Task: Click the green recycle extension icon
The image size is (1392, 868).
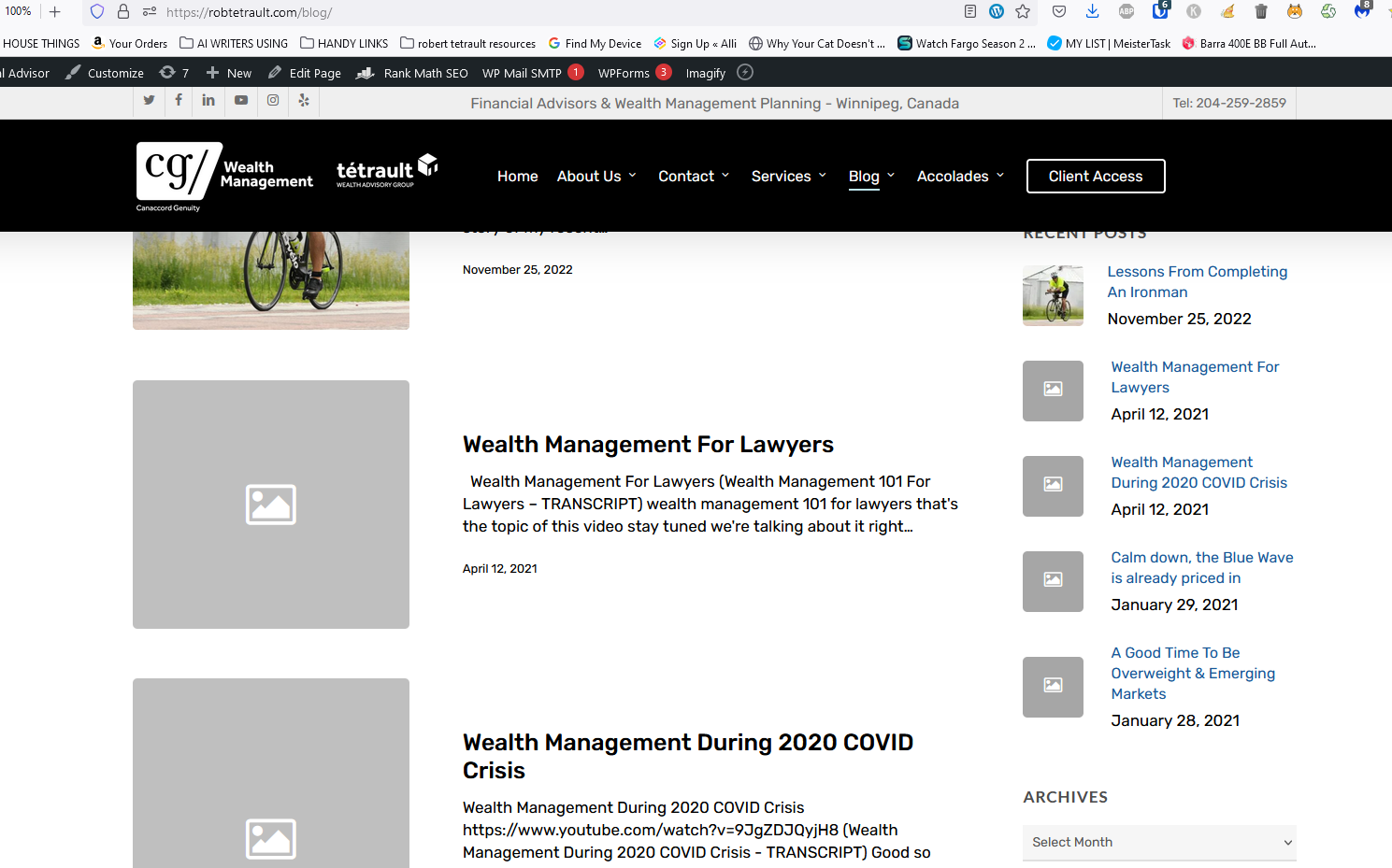Action: 1328,11
